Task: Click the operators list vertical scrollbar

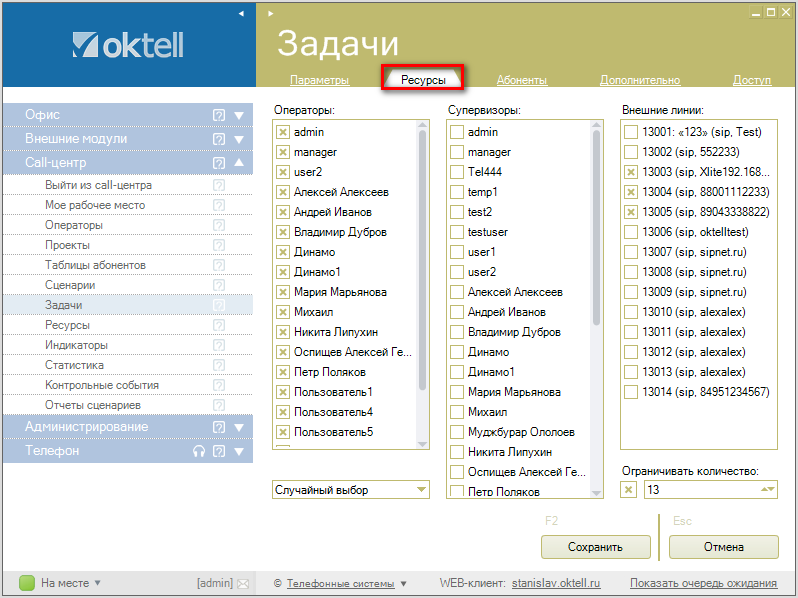Action: pyautogui.click(x=422, y=260)
